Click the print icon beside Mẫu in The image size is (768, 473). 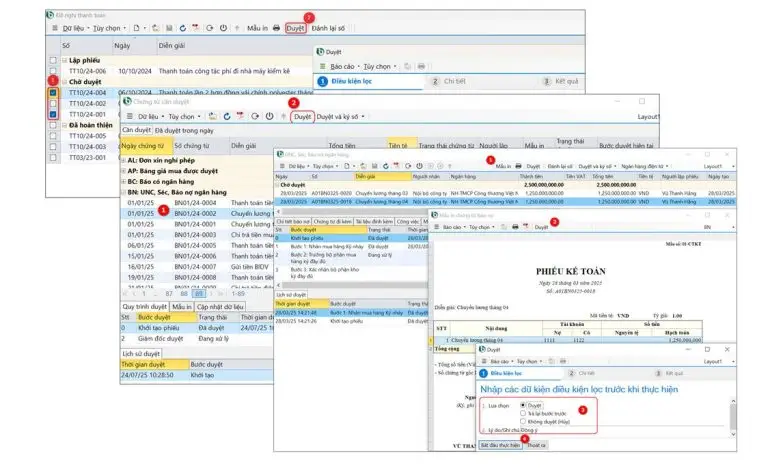coord(277,28)
